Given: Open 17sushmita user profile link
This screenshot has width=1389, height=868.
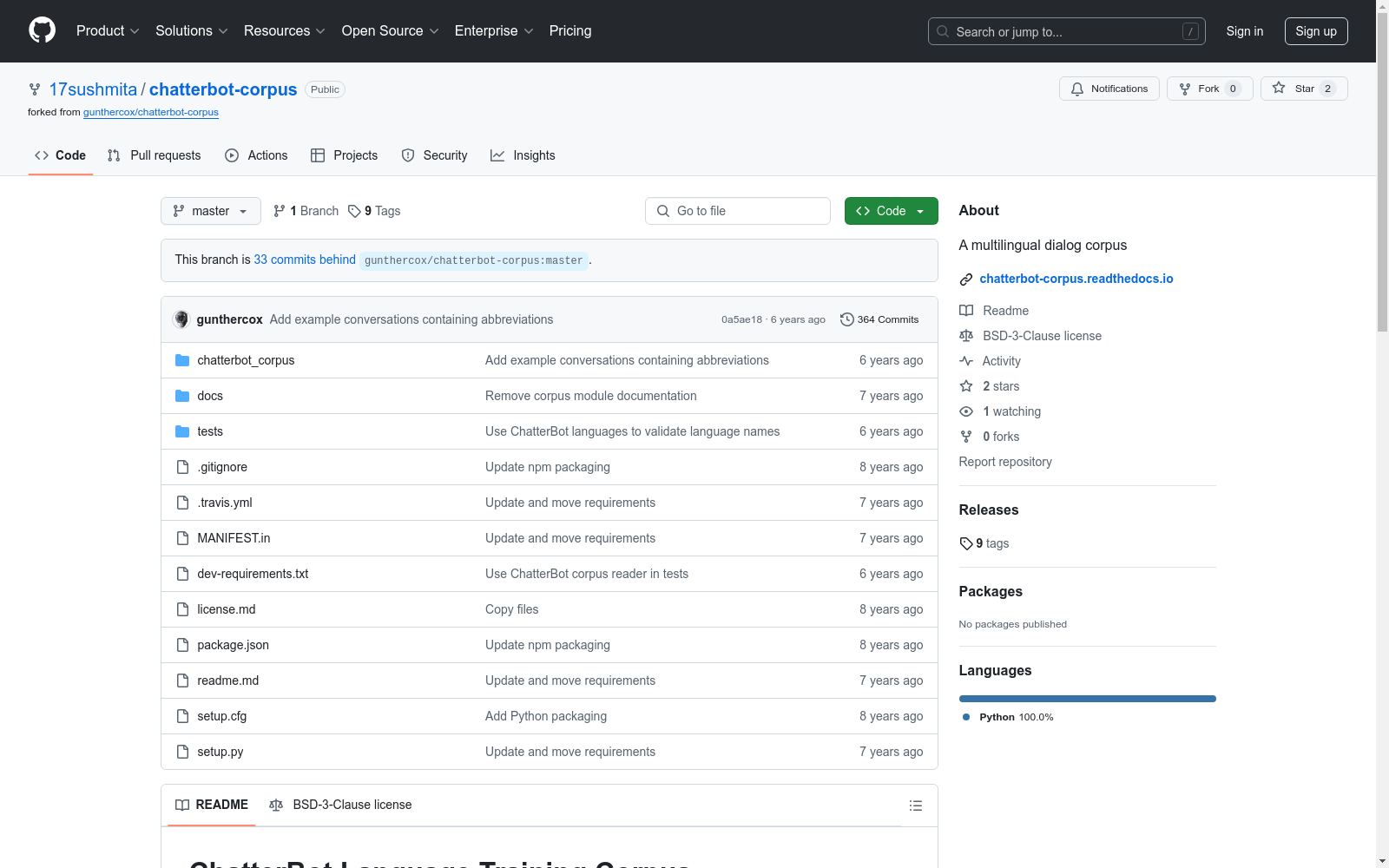Looking at the screenshot, I should click(x=93, y=89).
